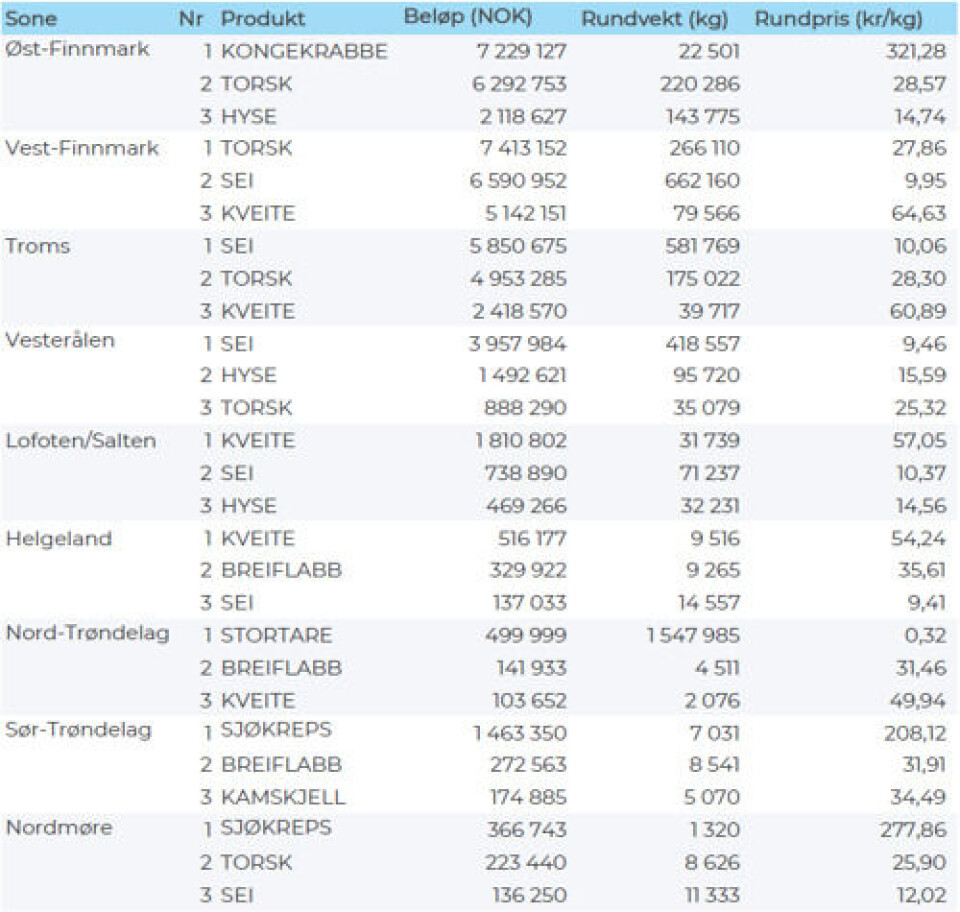Select the KAMSKJELL product cell
The width and height of the screenshot is (960, 912).
pos(283,797)
